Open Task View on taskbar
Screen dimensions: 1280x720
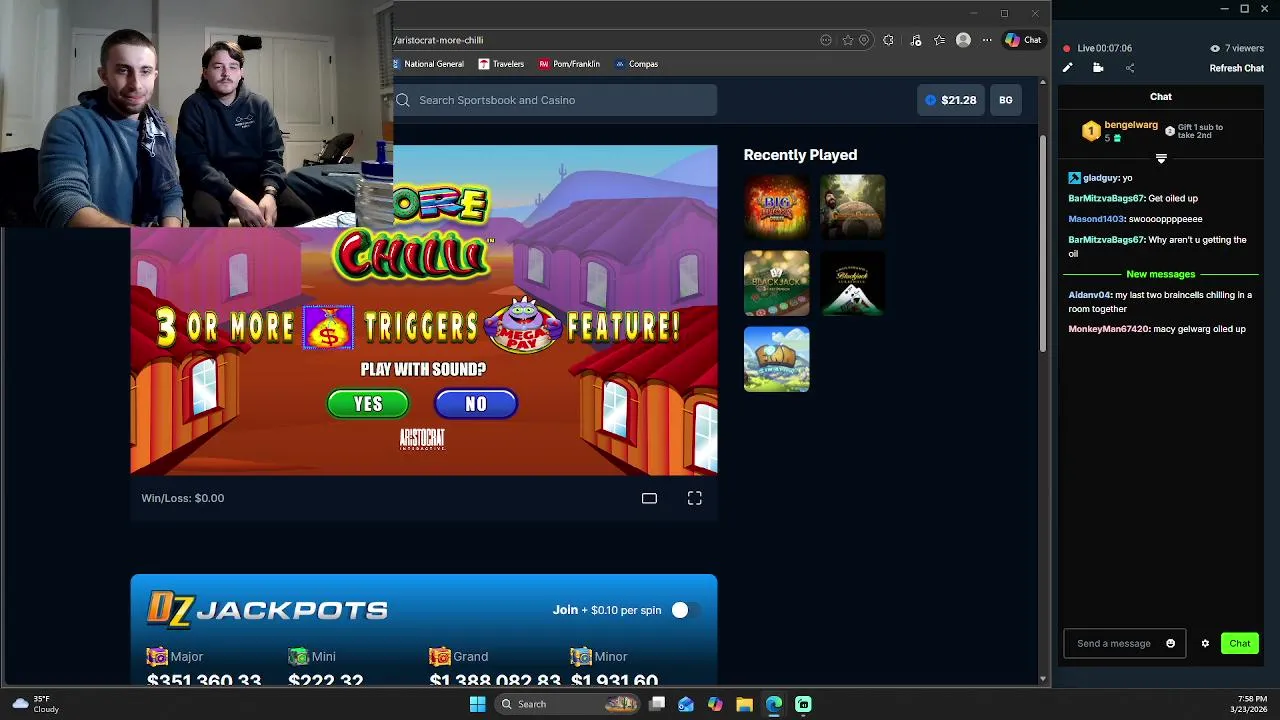coord(657,704)
